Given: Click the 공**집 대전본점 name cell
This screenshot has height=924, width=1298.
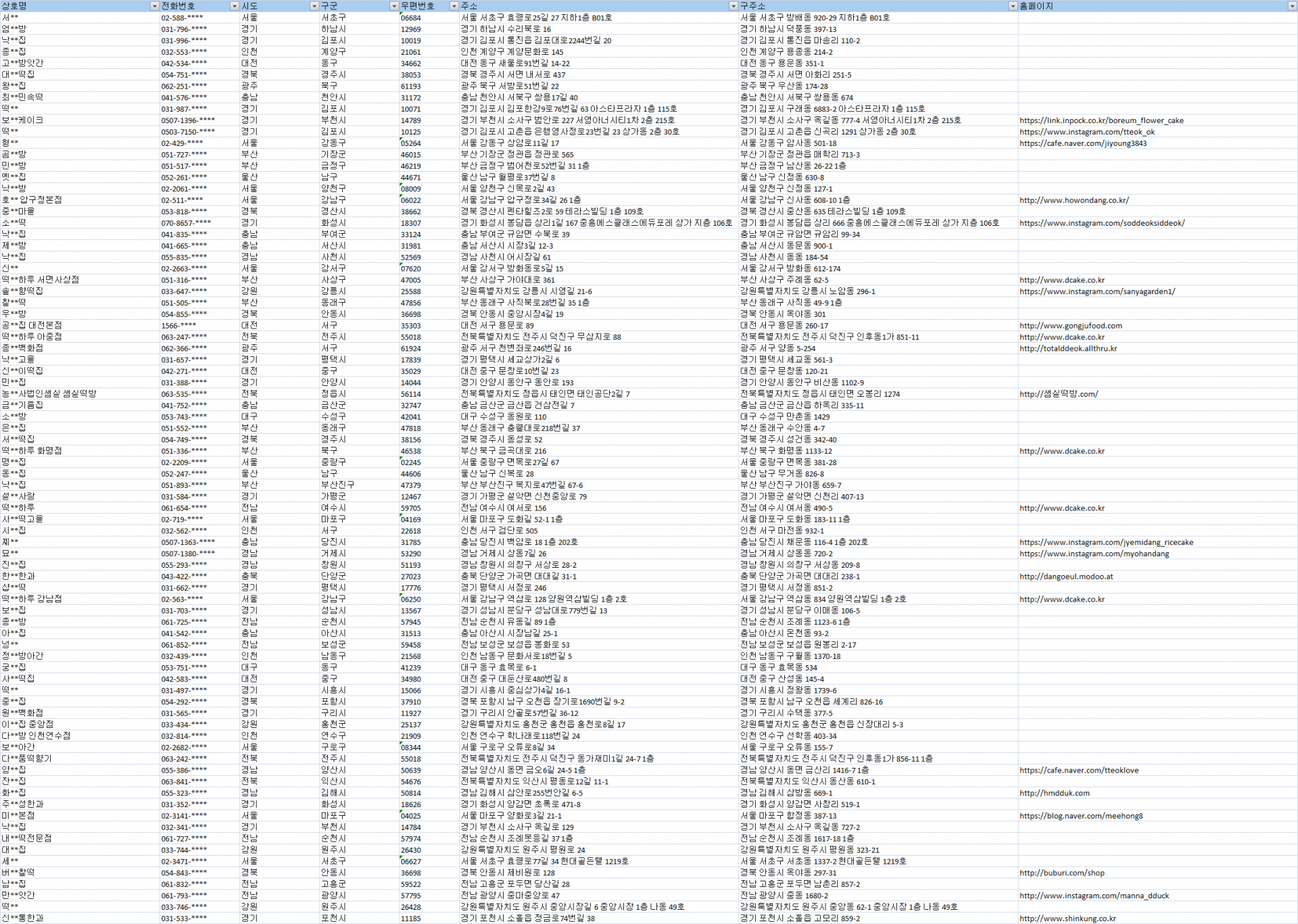Looking at the screenshot, I should 32,326.
